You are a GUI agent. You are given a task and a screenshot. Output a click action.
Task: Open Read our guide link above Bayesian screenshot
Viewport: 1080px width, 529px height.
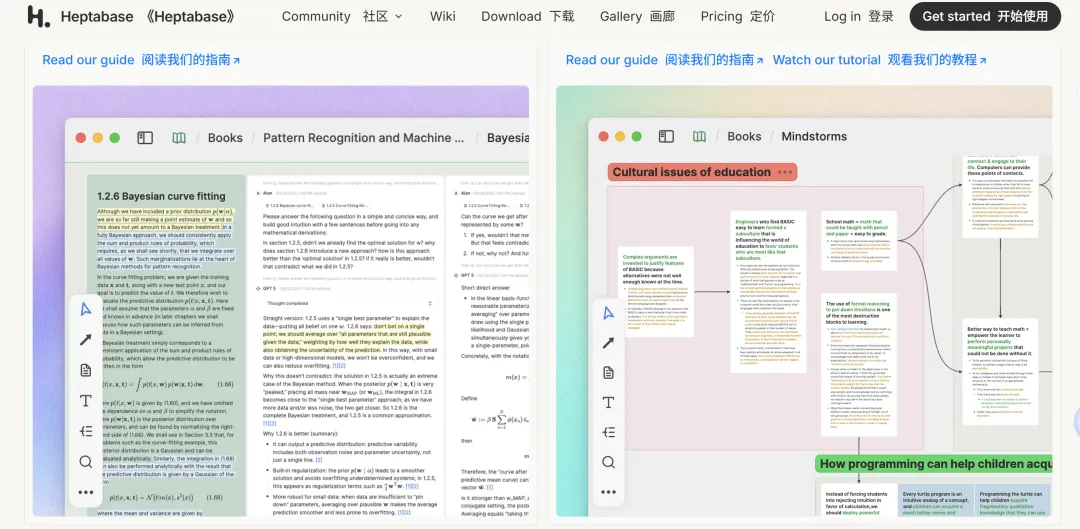(141, 60)
